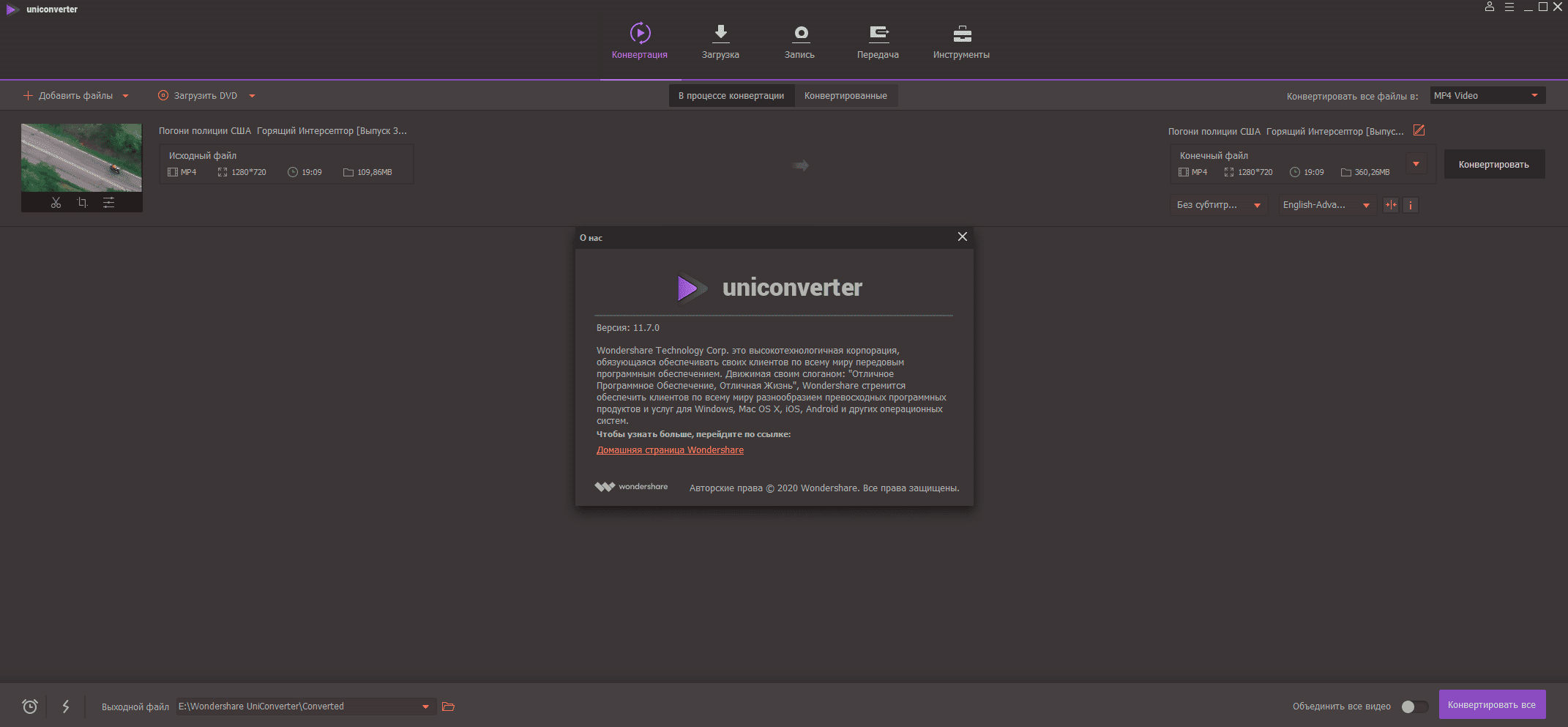Open English-Adva... audio track dropdown
The width and height of the screenshot is (1568, 727).
(x=1326, y=205)
